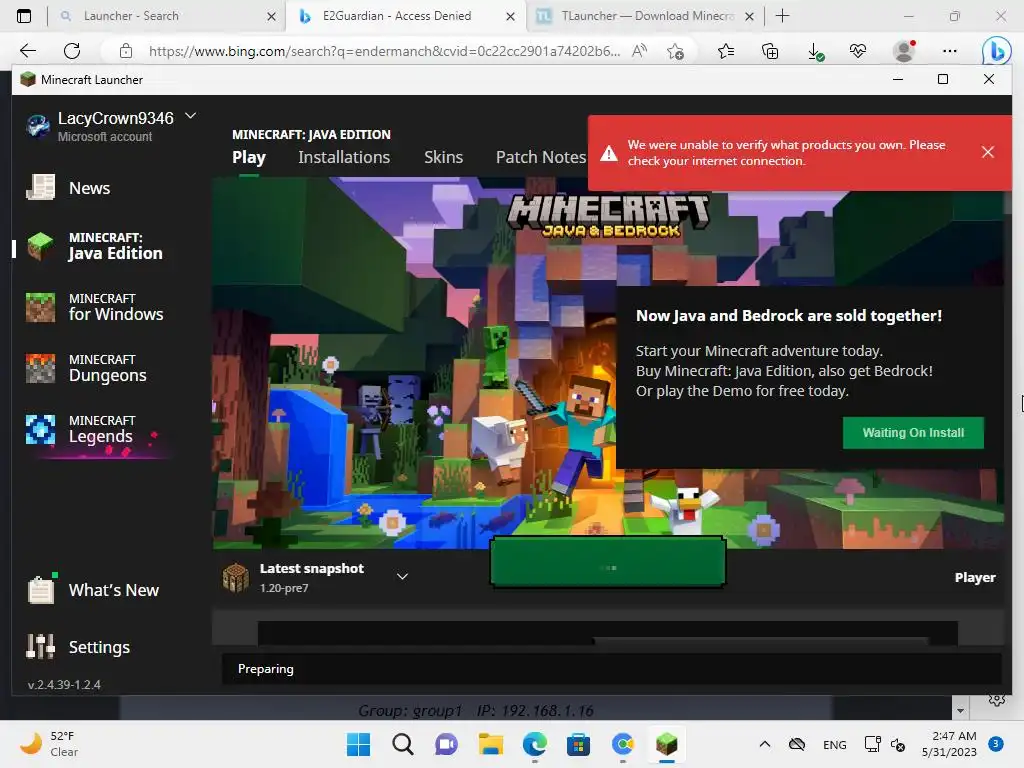Open Edge tab actions menu

tap(24, 16)
